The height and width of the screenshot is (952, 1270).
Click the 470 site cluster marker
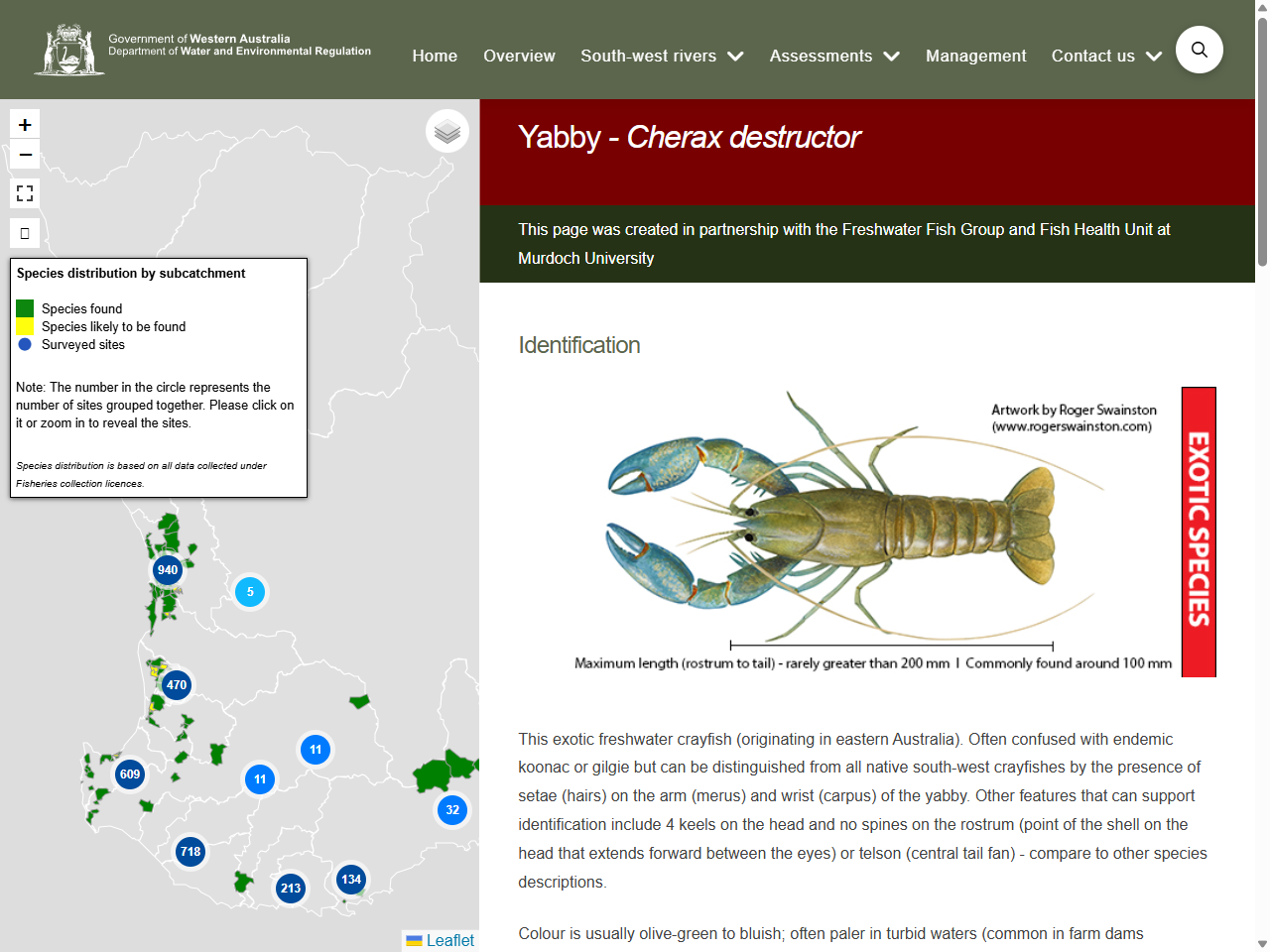tap(176, 683)
